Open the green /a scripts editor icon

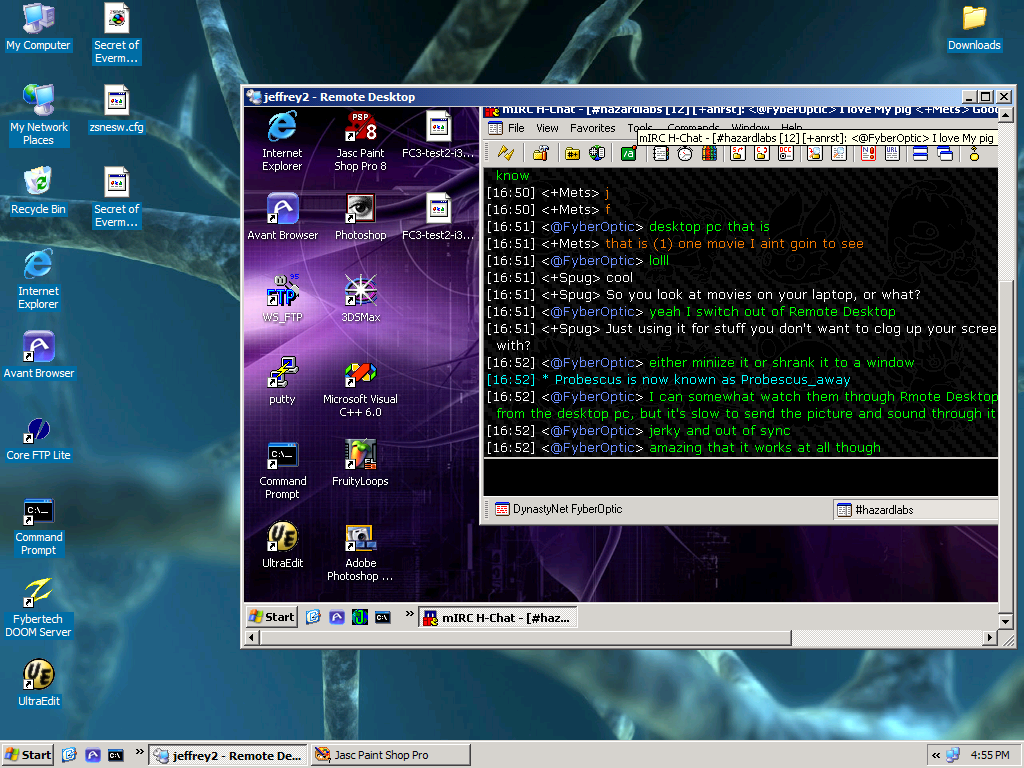point(628,153)
